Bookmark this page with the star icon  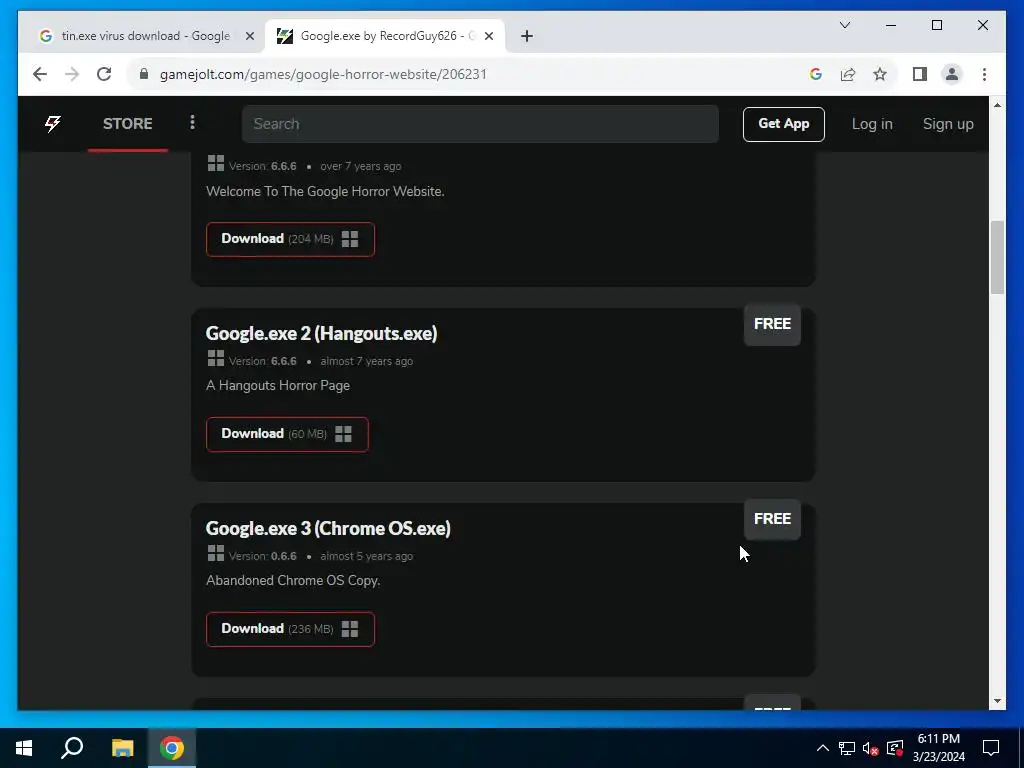pyautogui.click(x=880, y=74)
